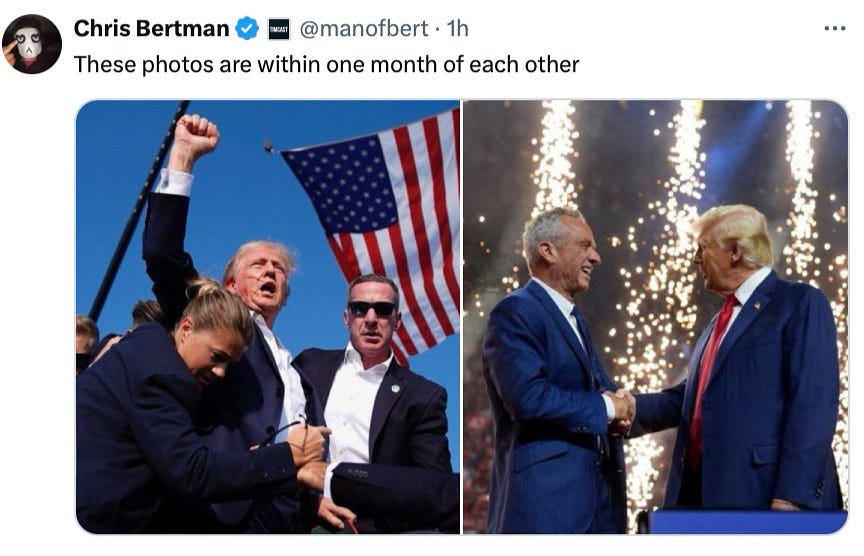Open the @manofbert handle link
The height and width of the screenshot is (556, 864).
(x=364, y=28)
